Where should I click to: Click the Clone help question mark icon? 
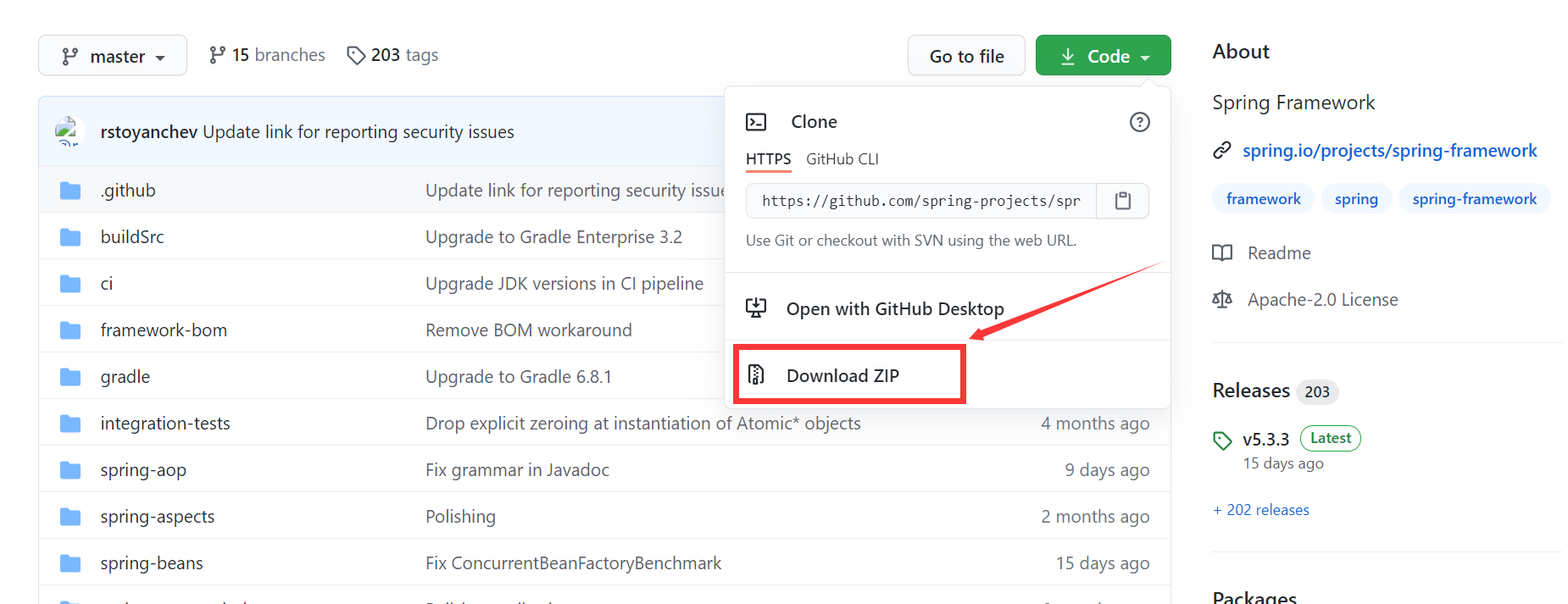(1140, 122)
